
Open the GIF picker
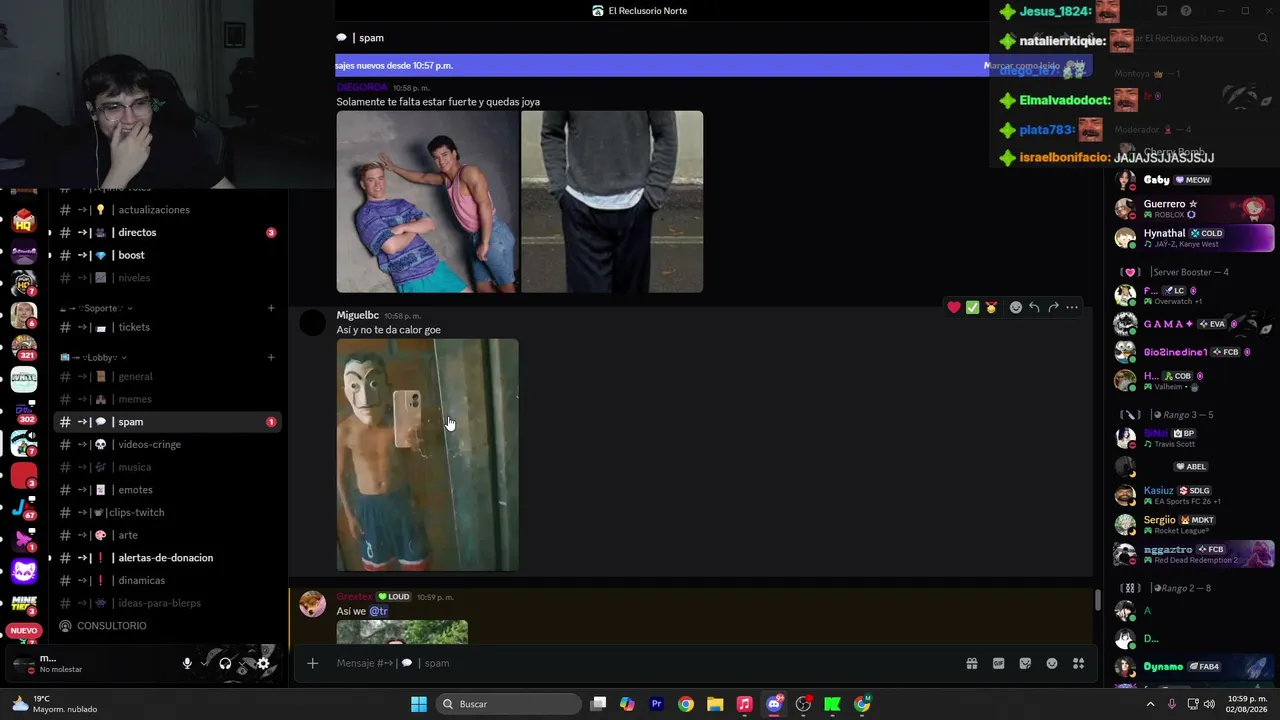[998, 663]
